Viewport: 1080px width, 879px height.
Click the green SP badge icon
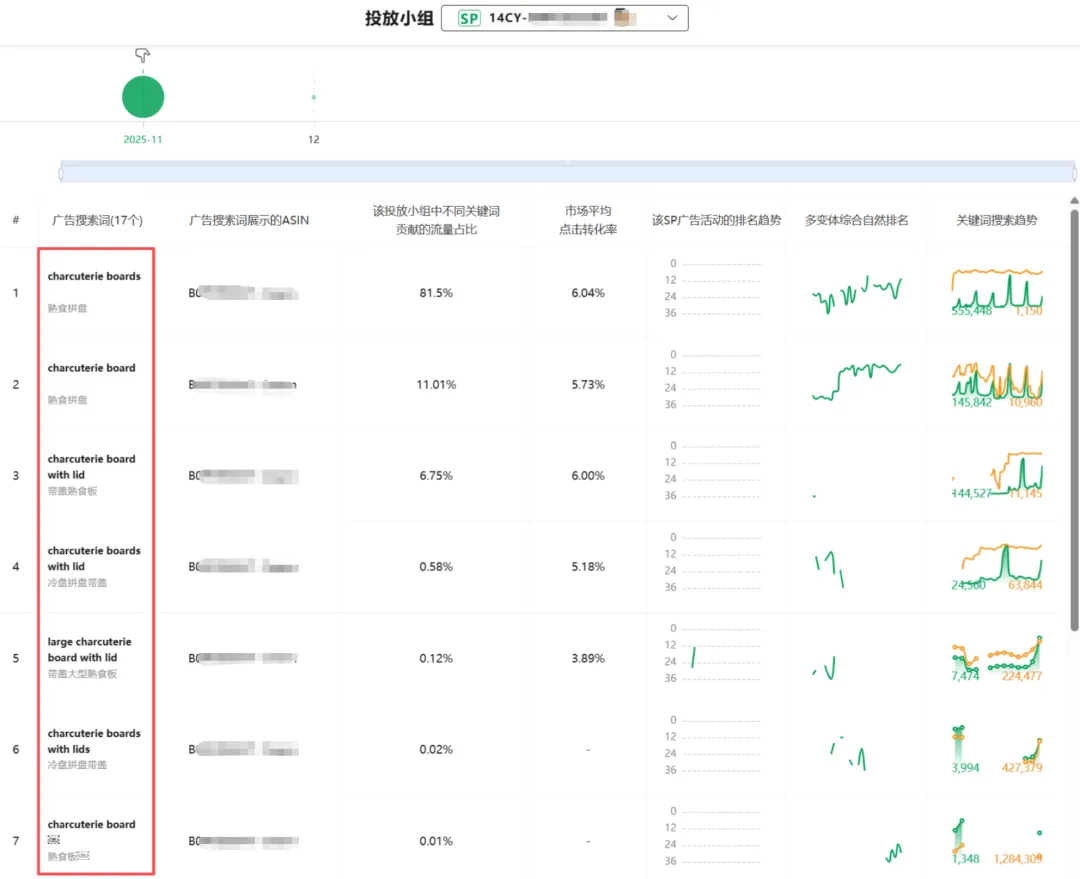[x=468, y=18]
